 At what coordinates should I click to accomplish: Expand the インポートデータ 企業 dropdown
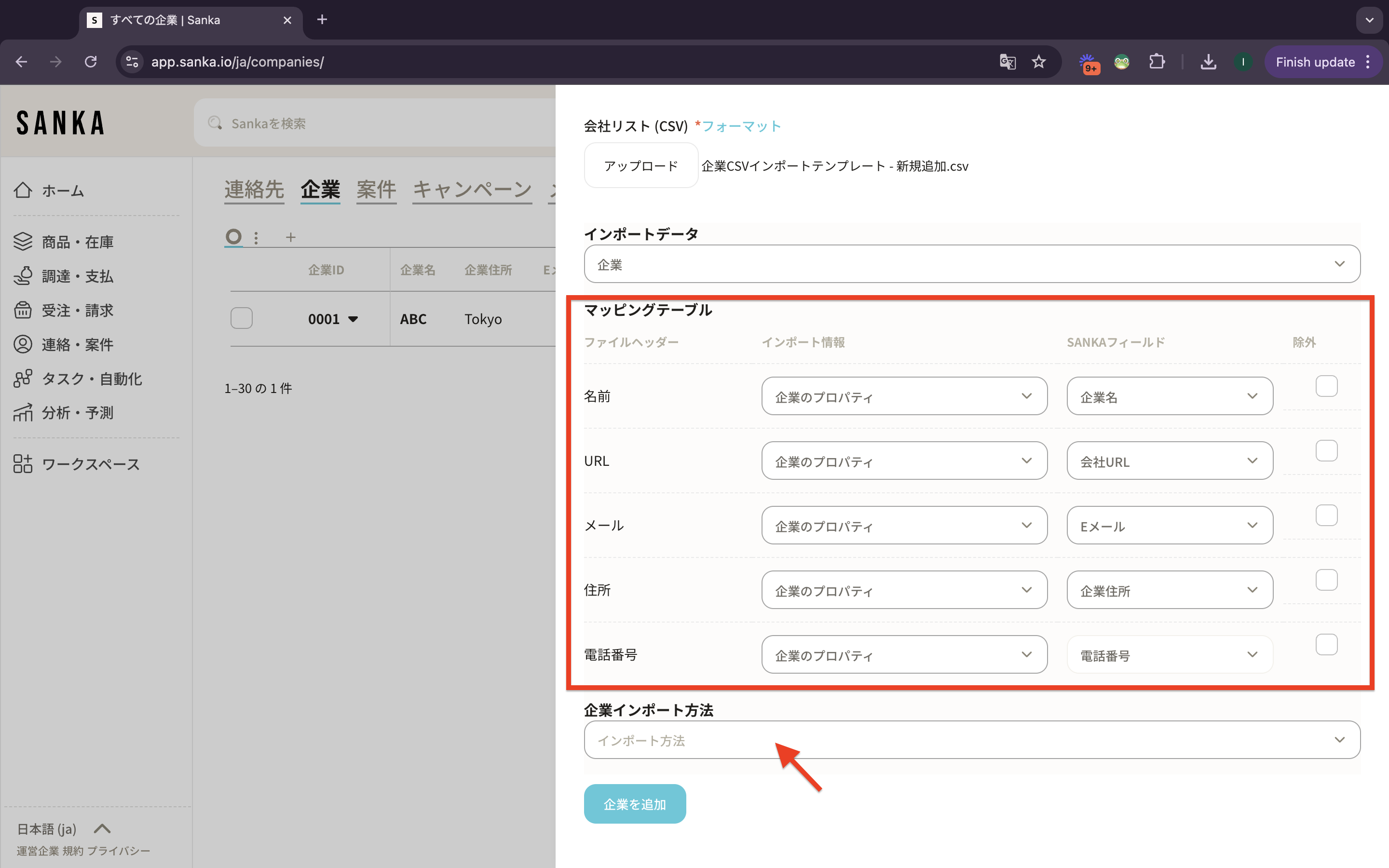972,264
